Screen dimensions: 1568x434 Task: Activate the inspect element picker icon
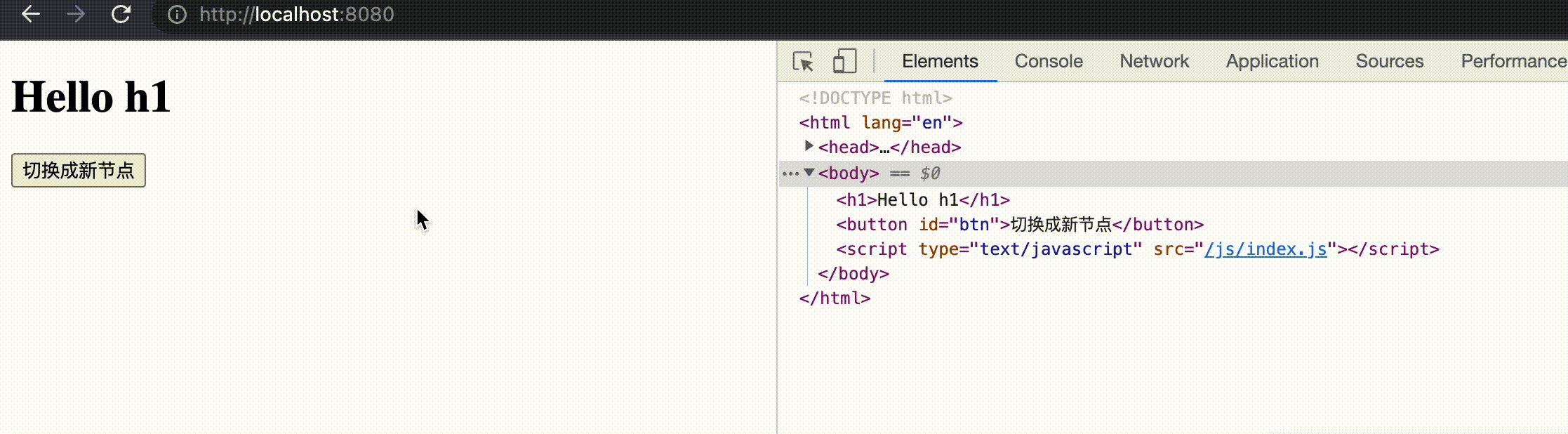tap(803, 62)
